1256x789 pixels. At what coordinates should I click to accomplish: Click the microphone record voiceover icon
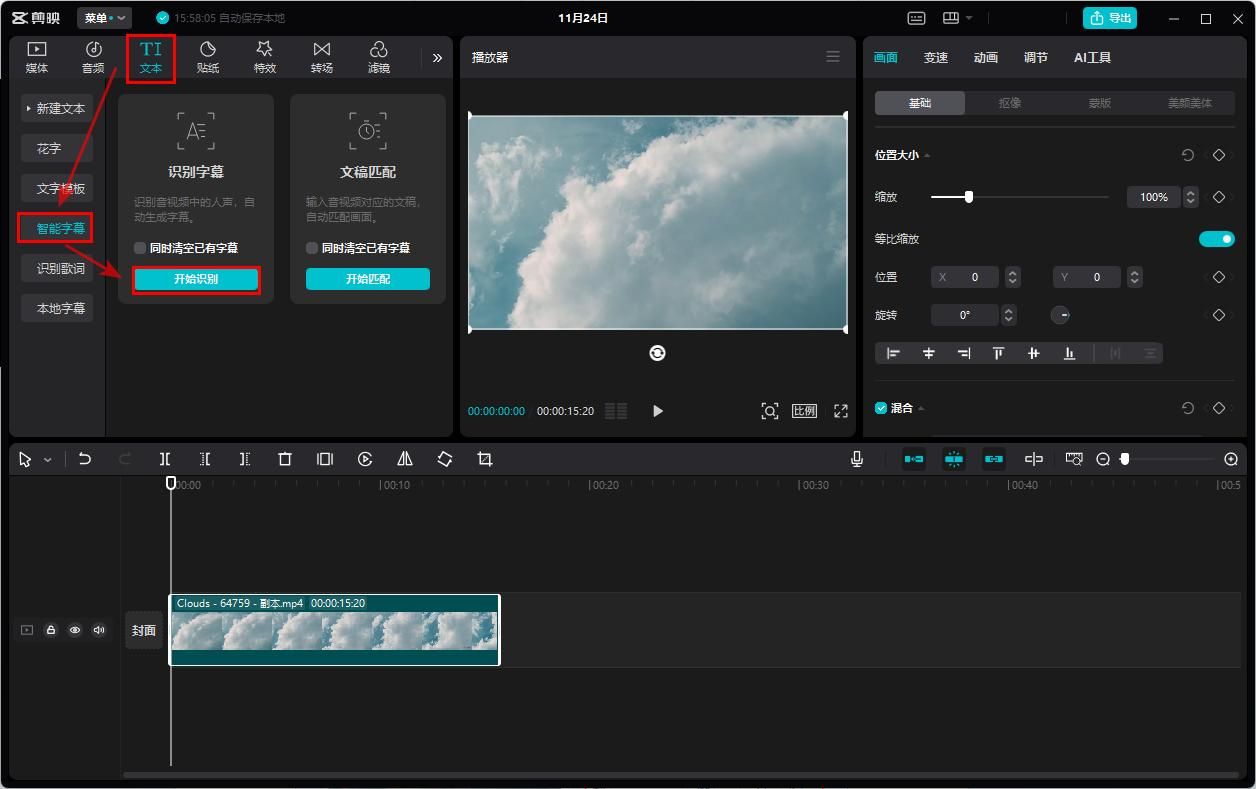pyautogui.click(x=857, y=459)
